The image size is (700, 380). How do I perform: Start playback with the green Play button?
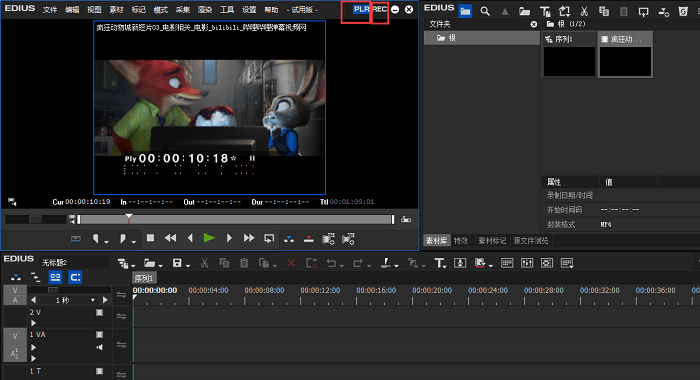209,238
